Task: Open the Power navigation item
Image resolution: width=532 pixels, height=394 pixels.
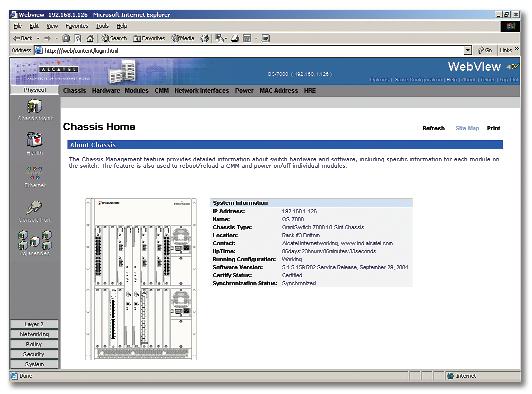Action: [244, 91]
